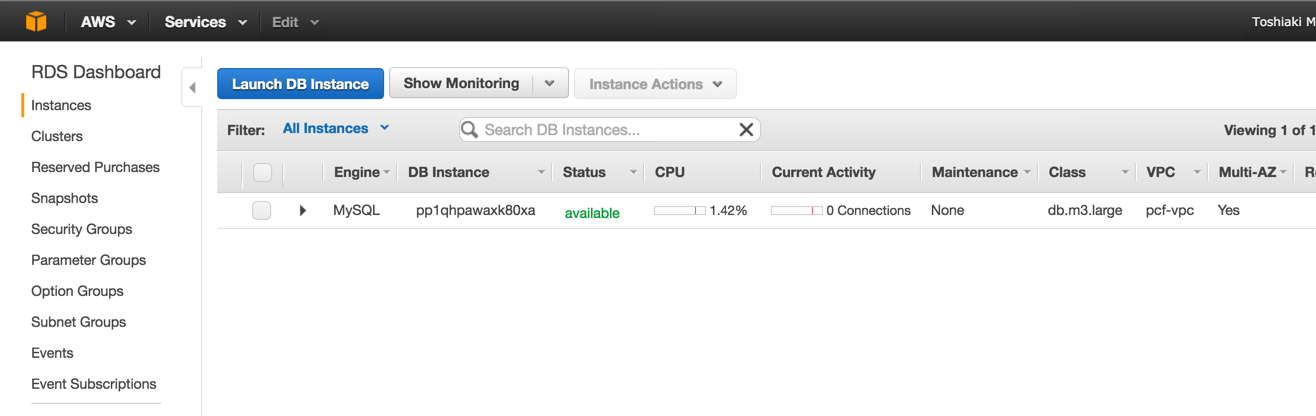
Task: Go to Snapshots in sidebar
Action: (x=64, y=198)
